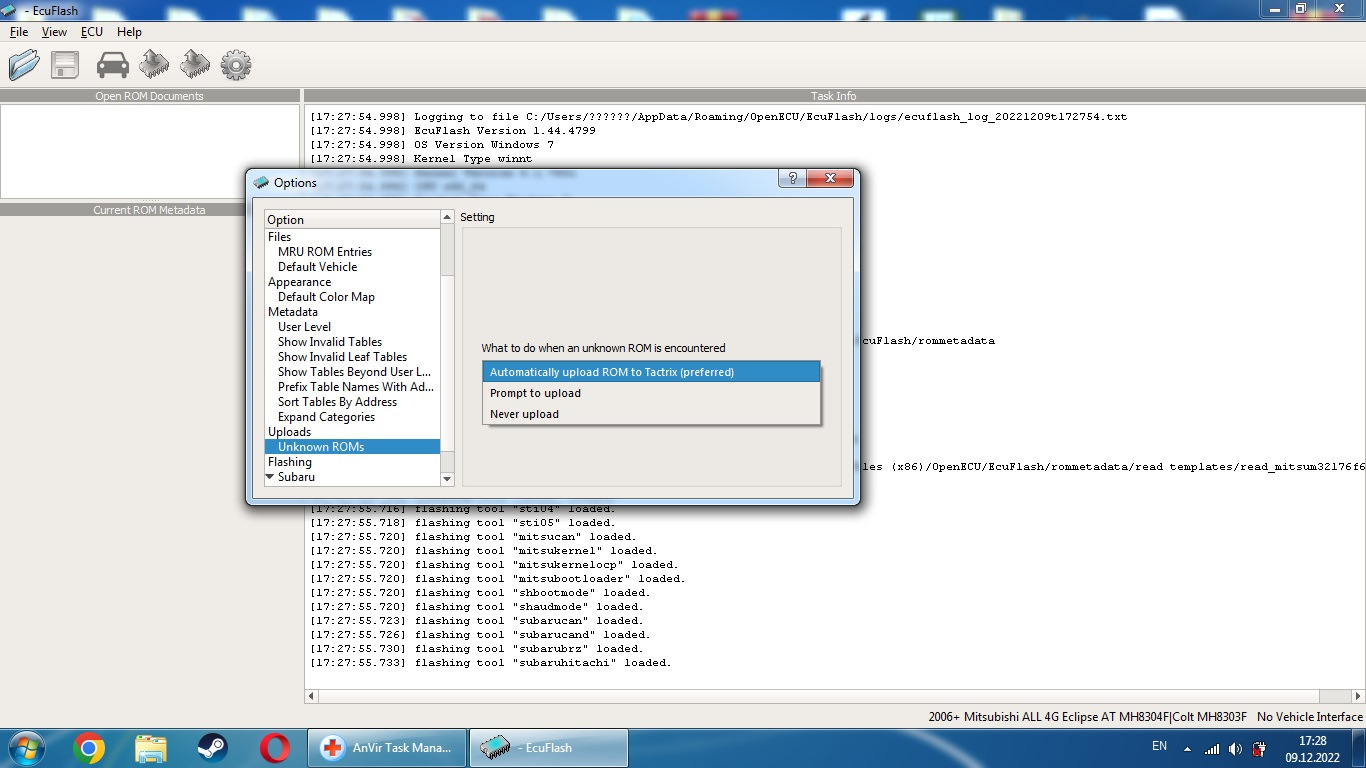Select Show Invalid Tables option
Viewport: 1366px width, 768px height.
click(x=330, y=342)
